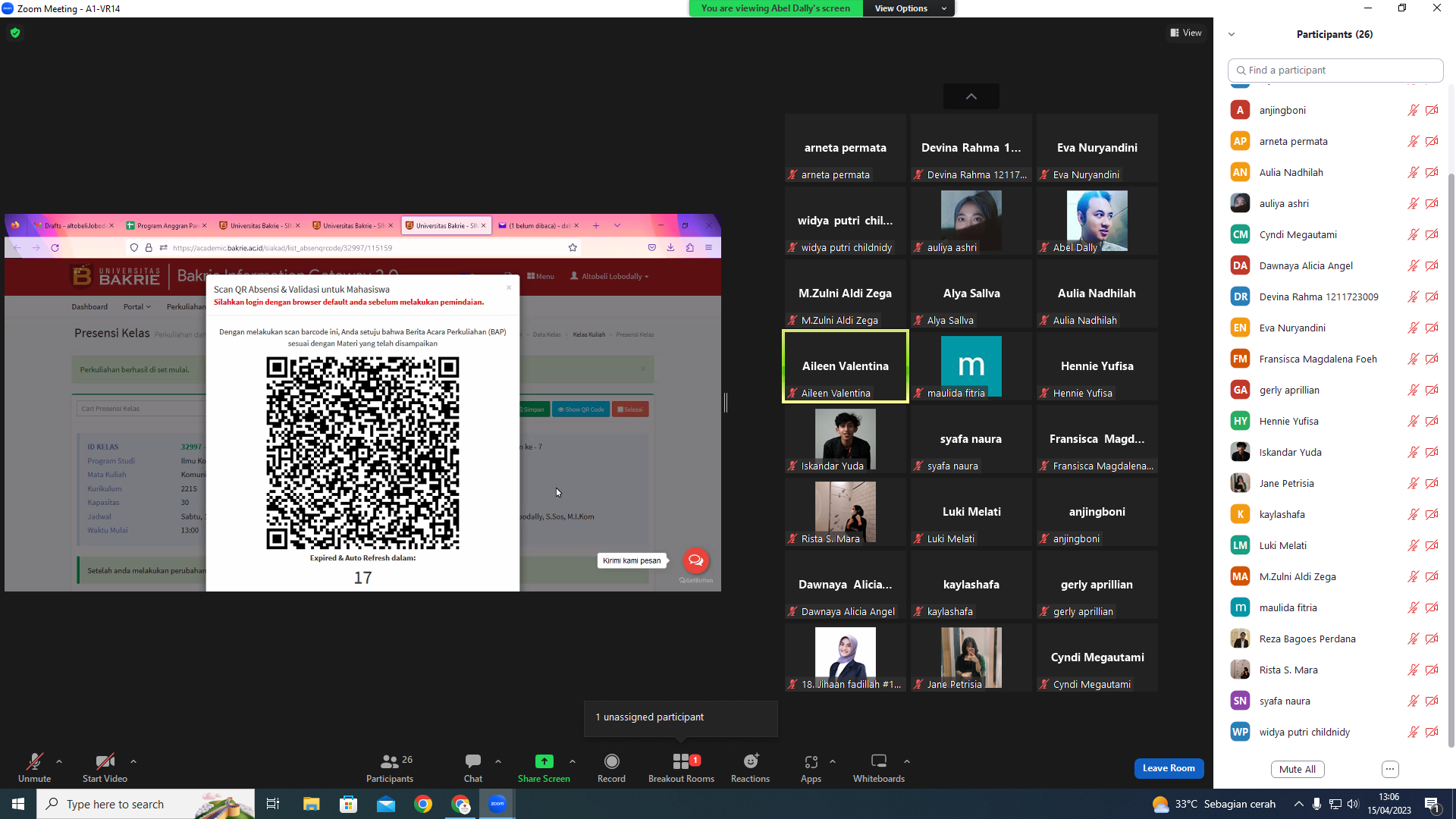Show hidden system tray icons

coord(1299,805)
